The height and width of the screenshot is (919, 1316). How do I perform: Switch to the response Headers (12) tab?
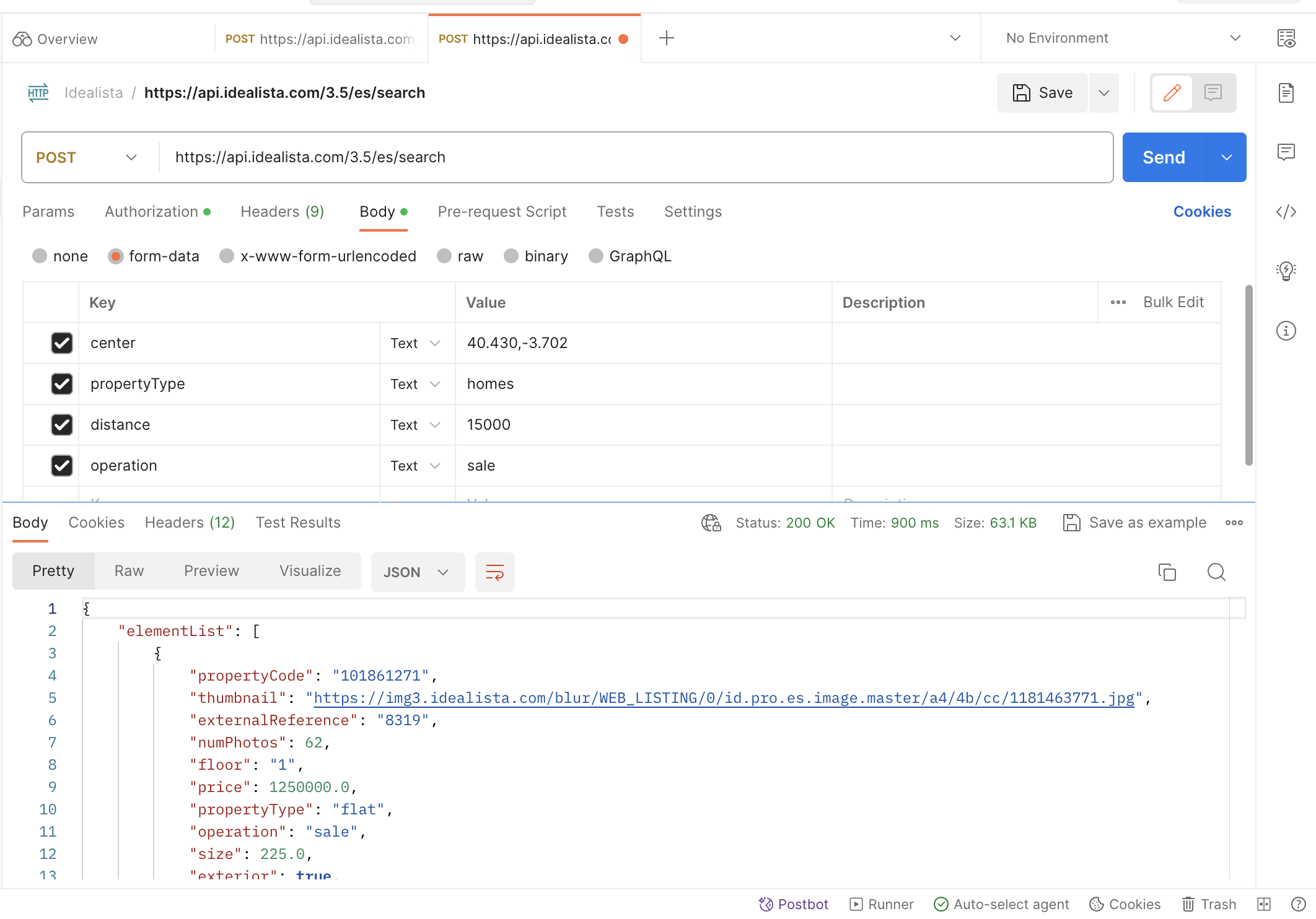click(190, 523)
